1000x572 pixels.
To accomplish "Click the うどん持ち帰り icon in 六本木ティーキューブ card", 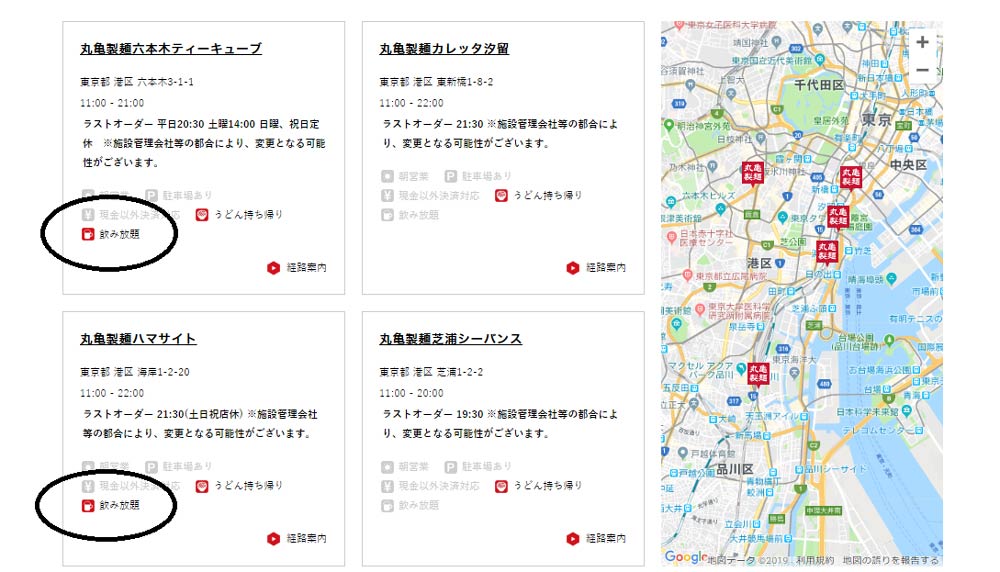I will click(x=202, y=215).
